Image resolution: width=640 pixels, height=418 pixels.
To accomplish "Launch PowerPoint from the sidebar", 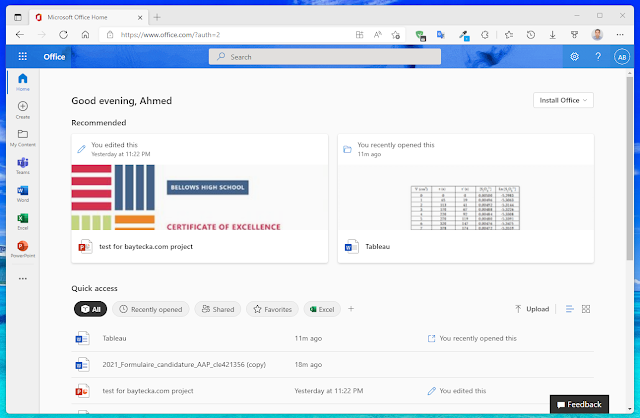I will pyautogui.click(x=23, y=249).
